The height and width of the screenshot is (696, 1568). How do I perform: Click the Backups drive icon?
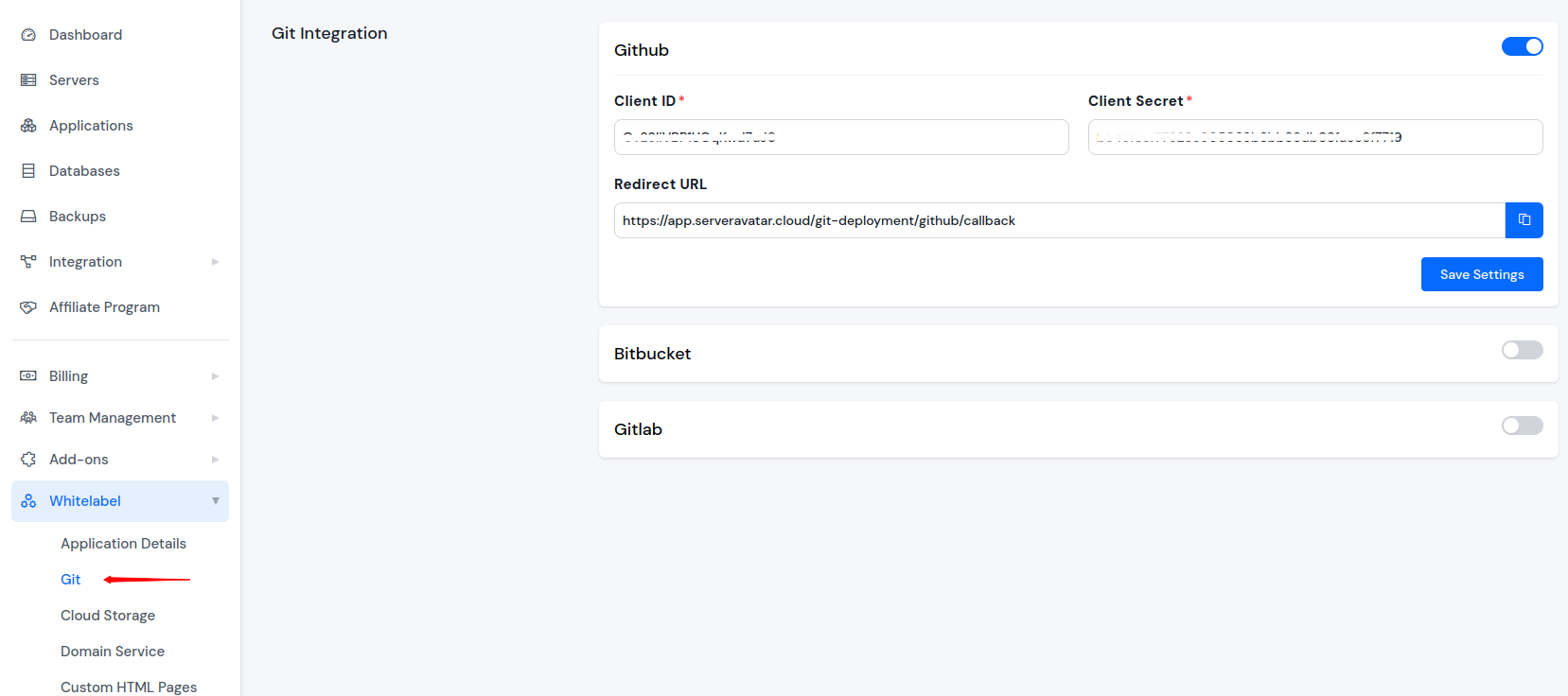pos(28,217)
